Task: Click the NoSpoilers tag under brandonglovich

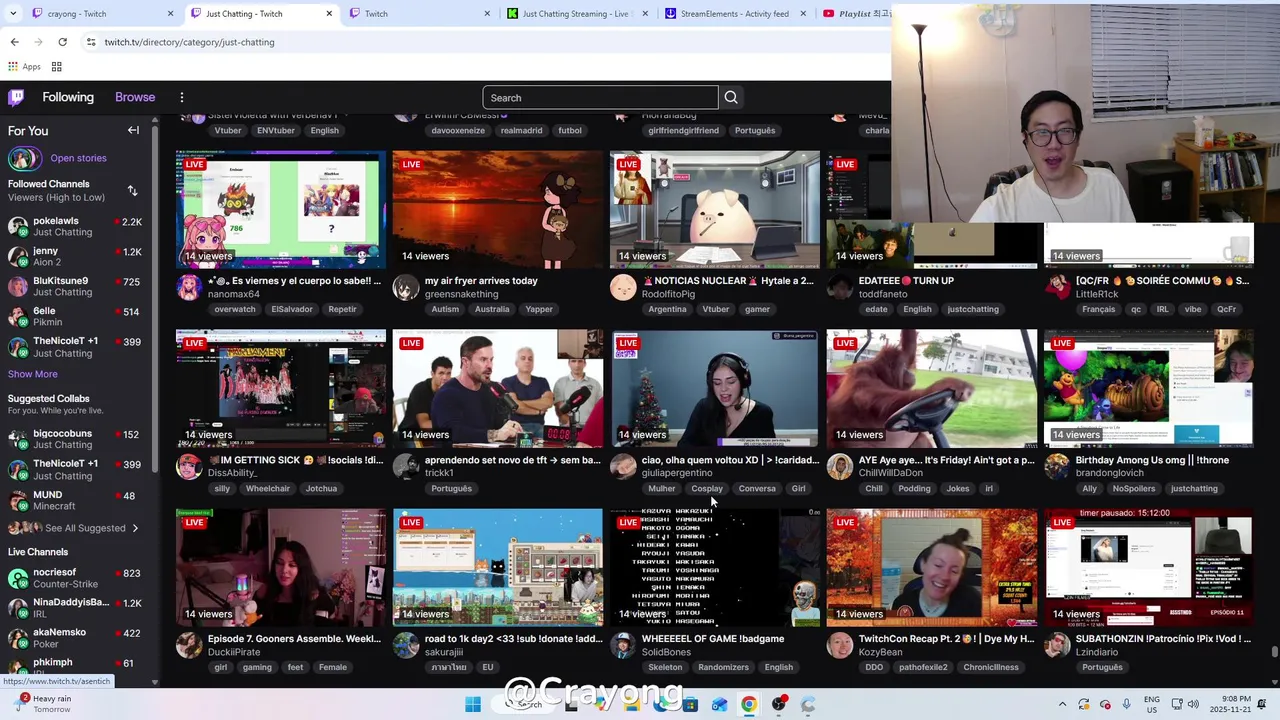Action: coord(1134,489)
